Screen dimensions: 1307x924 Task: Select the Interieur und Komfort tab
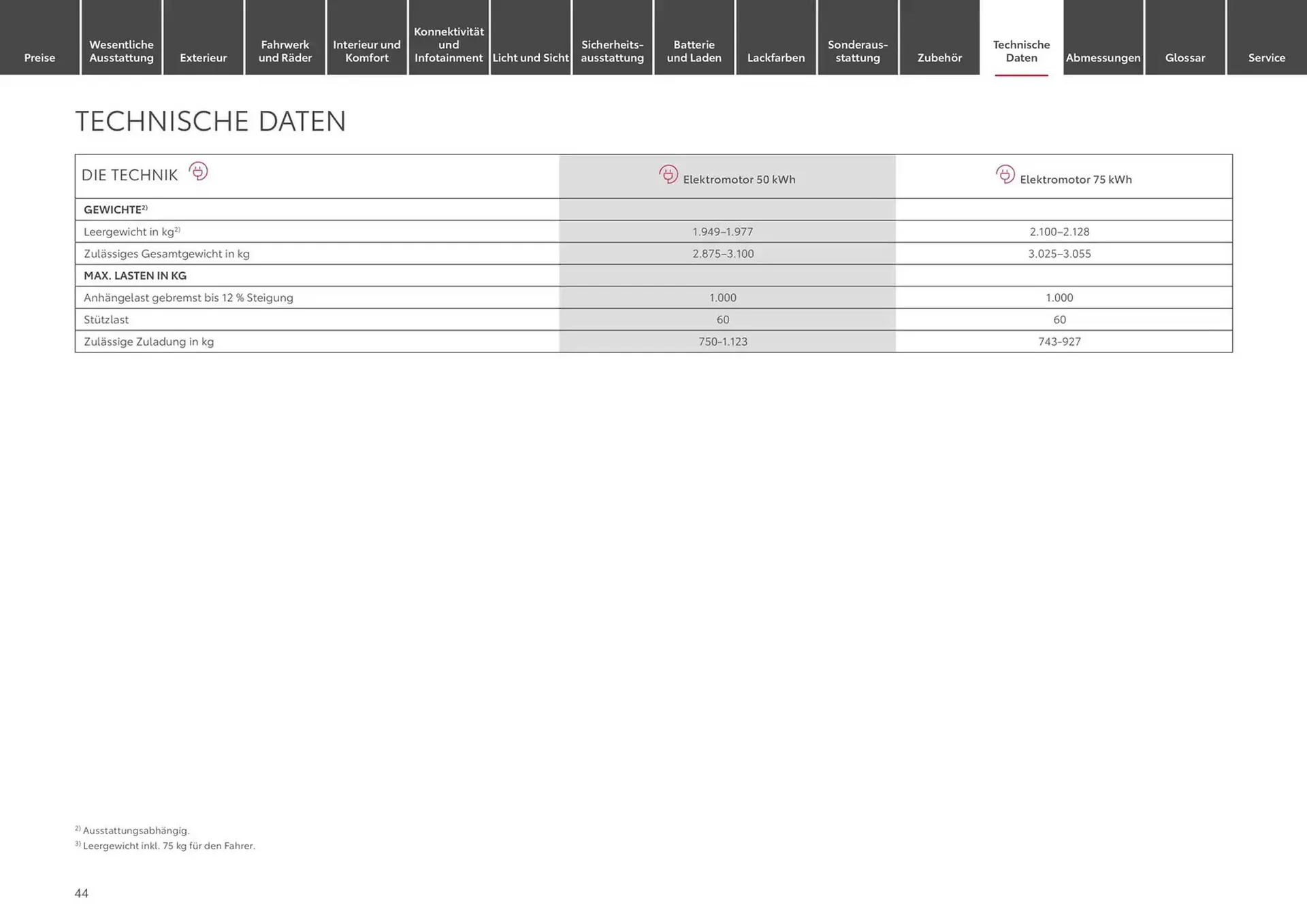pyautogui.click(x=366, y=51)
